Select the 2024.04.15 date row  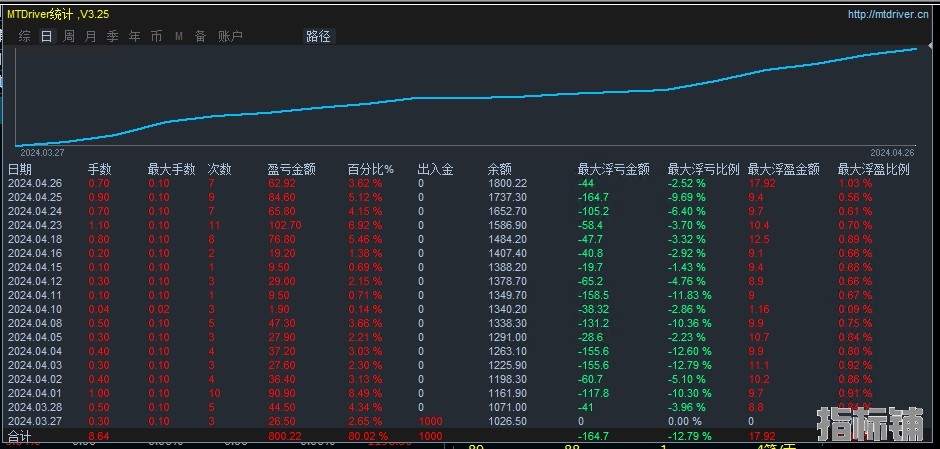[x=35, y=267]
